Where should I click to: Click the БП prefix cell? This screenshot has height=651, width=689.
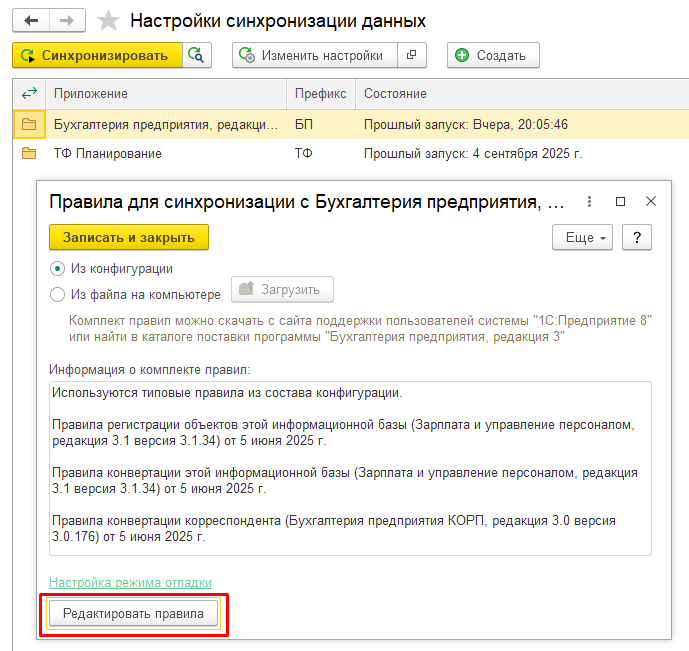pos(321,125)
